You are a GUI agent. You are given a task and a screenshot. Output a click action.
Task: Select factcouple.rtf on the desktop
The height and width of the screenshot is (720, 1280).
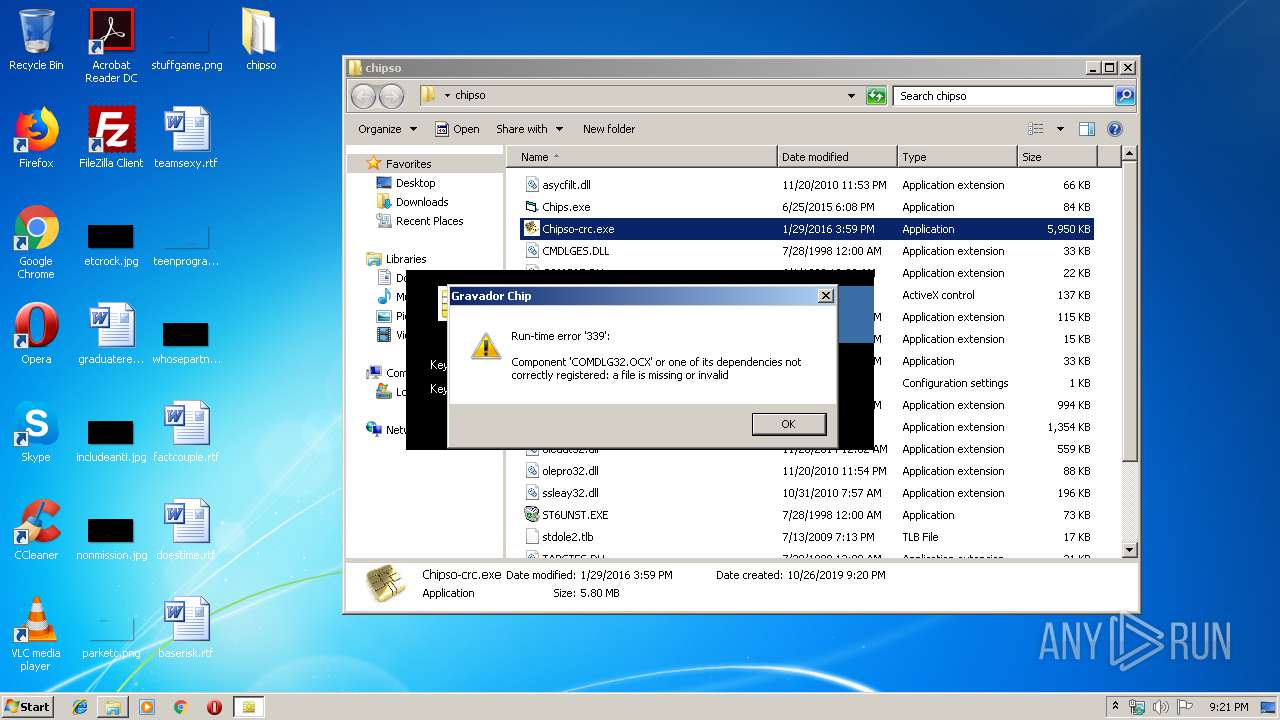[x=186, y=432]
